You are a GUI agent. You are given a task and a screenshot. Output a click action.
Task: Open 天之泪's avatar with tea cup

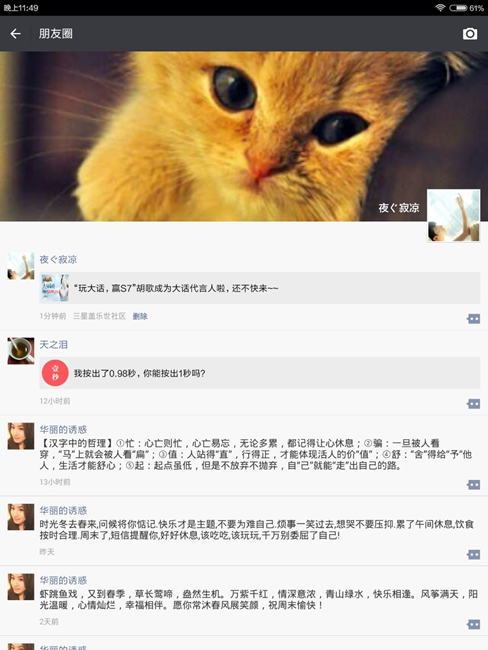[x=21, y=351]
